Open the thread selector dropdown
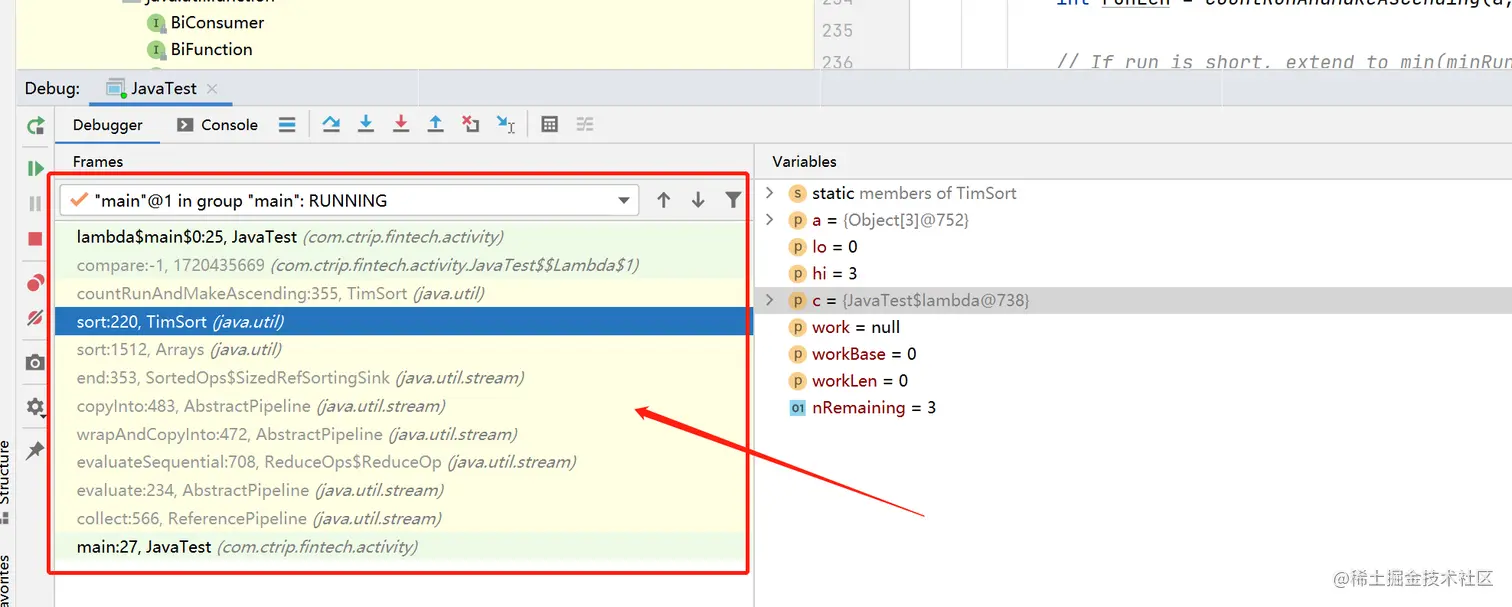 pos(349,200)
